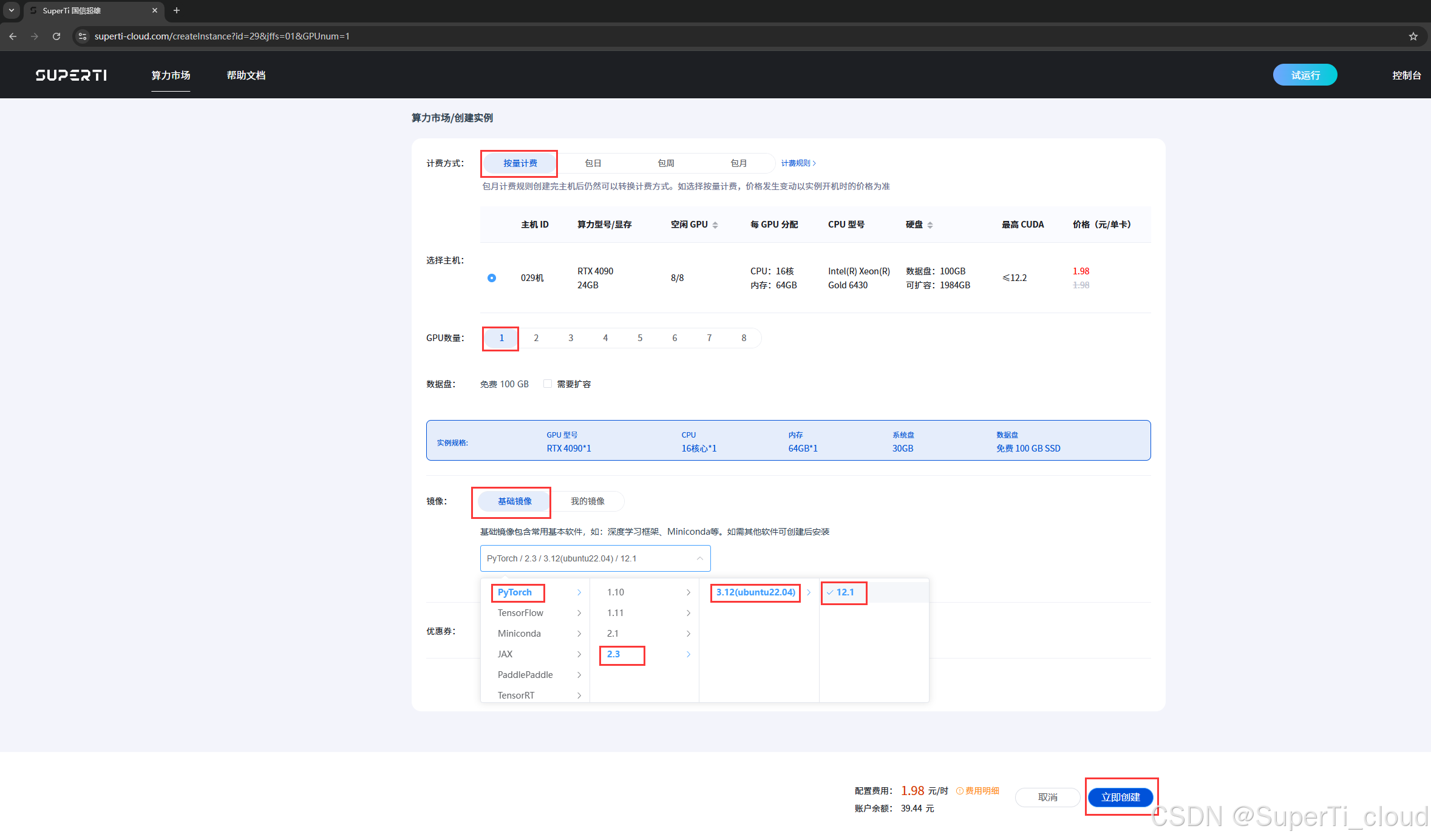Expand PaddlePaddle framework option
This screenshot has width=1431, height=840.
(x=535, y=675)
